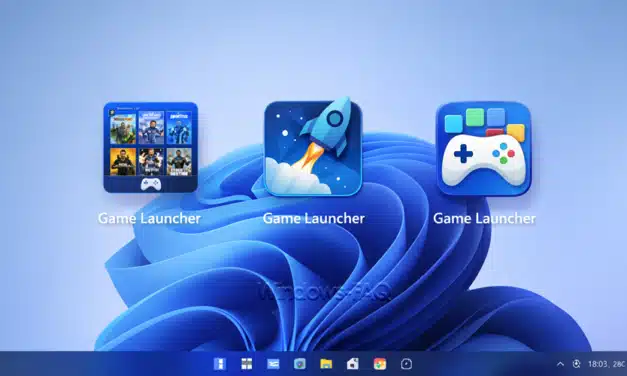Open the rocket Game Launcher icon
Viewport: 627px width, 376px height.
[x=313, y=148]
